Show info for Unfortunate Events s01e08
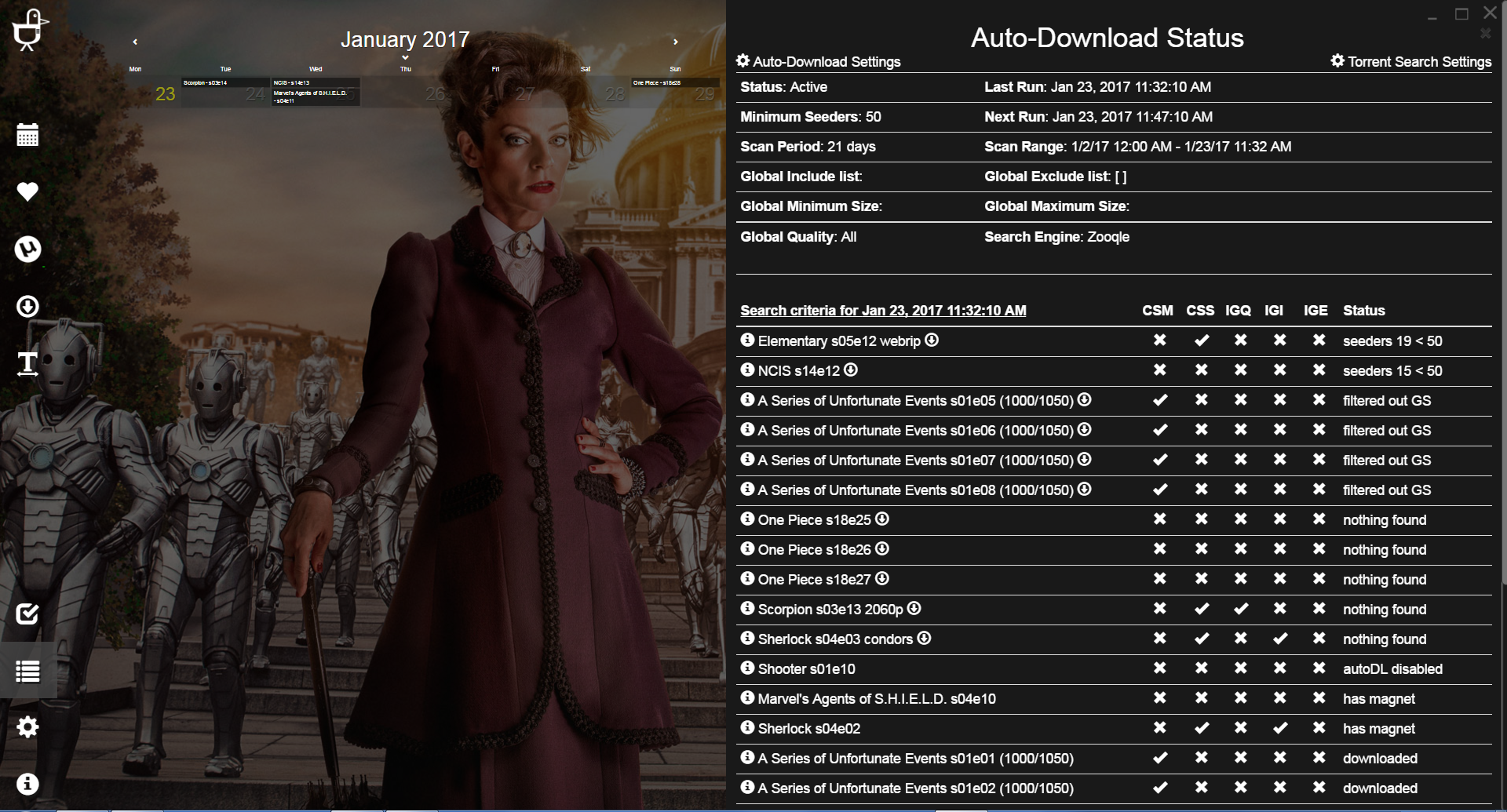 [x=747, y=489]
